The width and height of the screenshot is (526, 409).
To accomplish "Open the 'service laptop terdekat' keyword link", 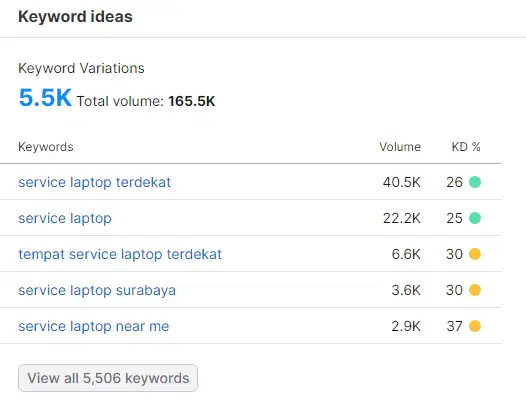I will click(95, 183).
